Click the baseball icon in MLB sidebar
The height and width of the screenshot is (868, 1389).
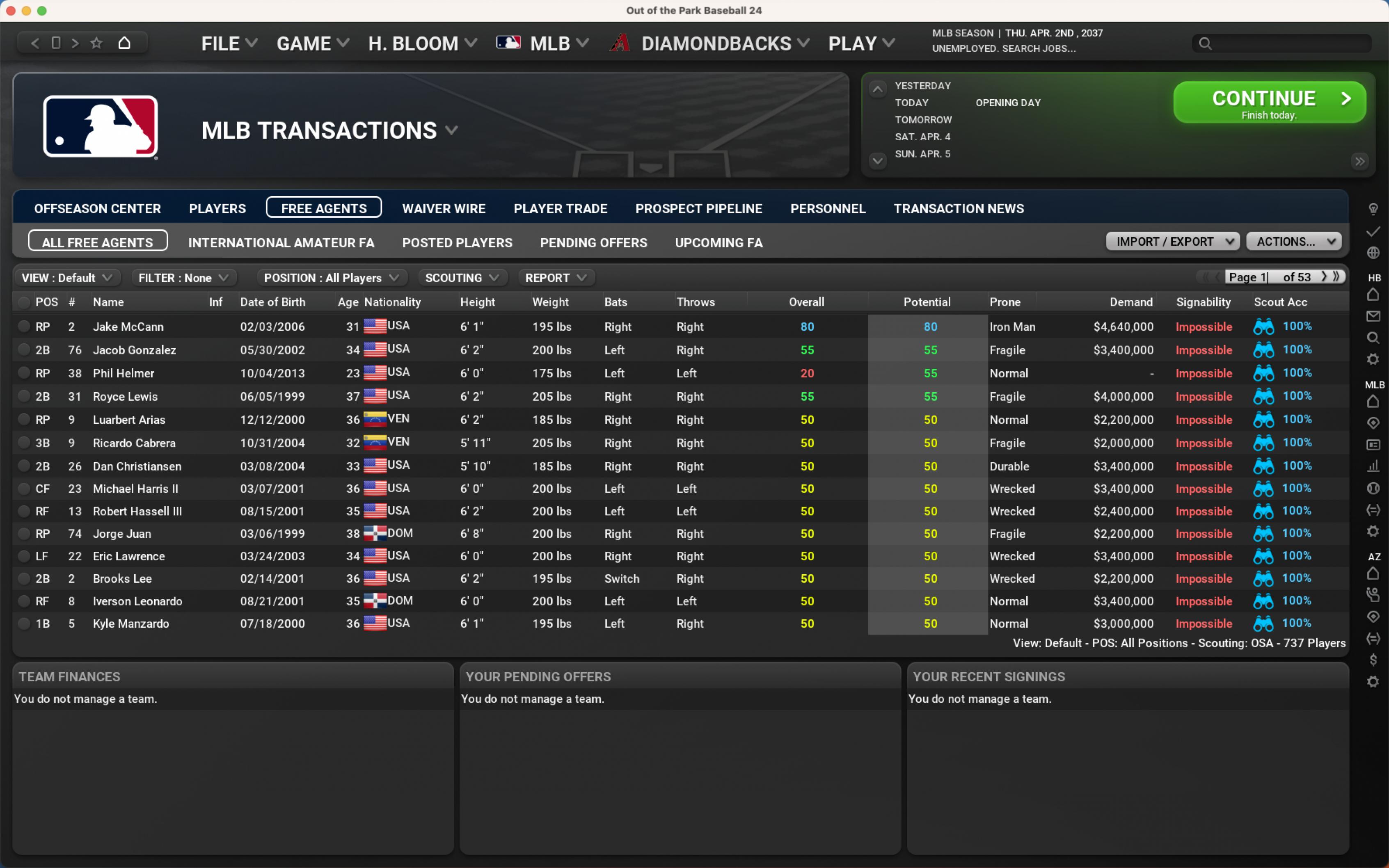pyautogui.click(x=1373, y=488)
